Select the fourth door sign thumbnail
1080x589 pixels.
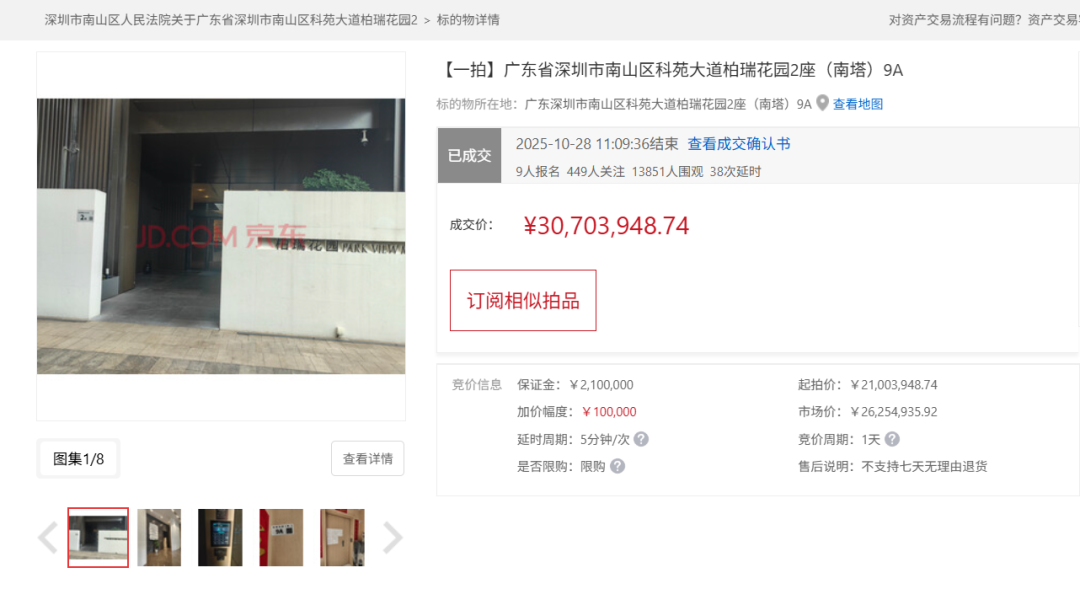281,537
